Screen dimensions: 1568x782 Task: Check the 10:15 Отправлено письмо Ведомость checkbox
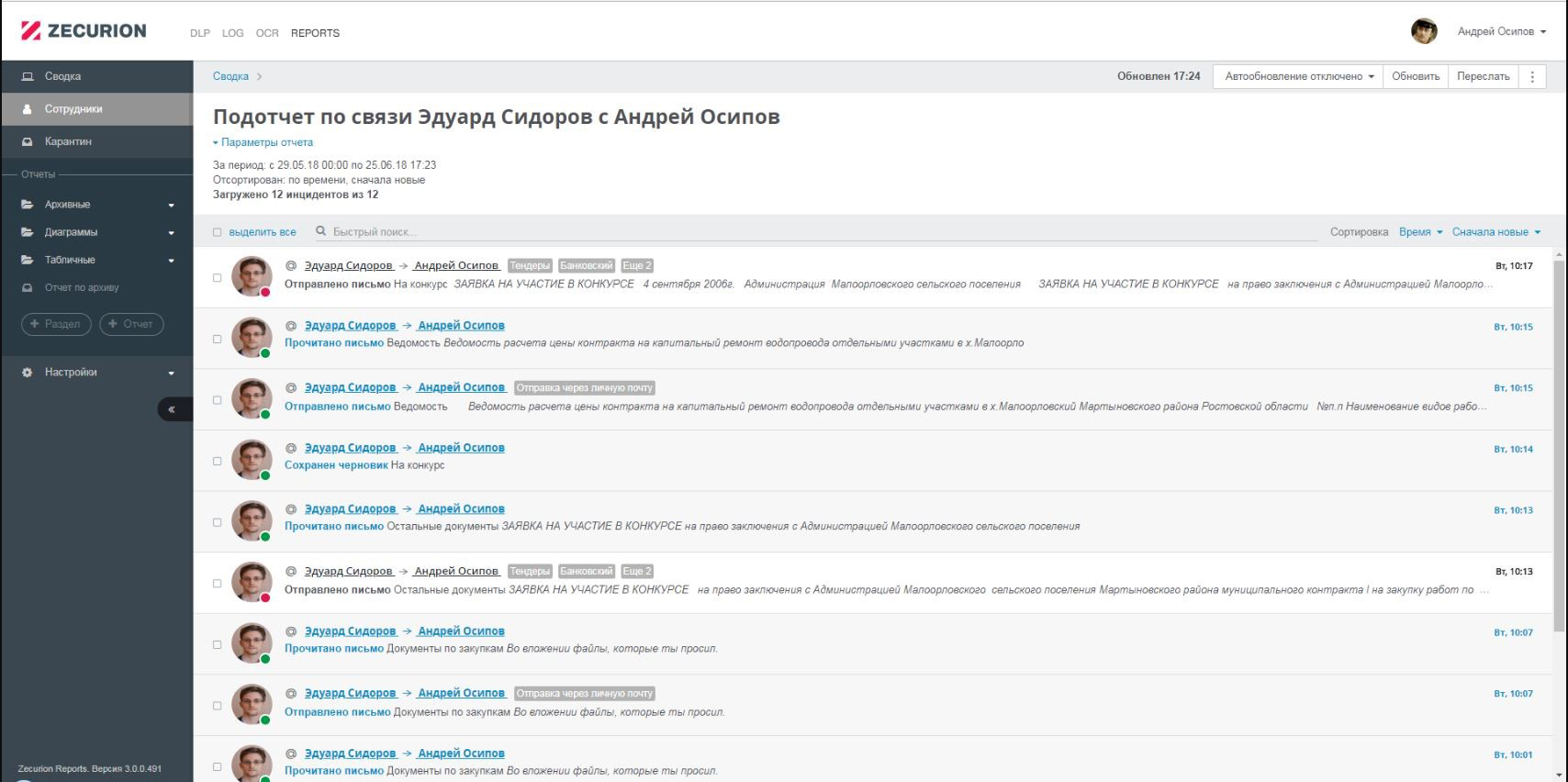218,400
